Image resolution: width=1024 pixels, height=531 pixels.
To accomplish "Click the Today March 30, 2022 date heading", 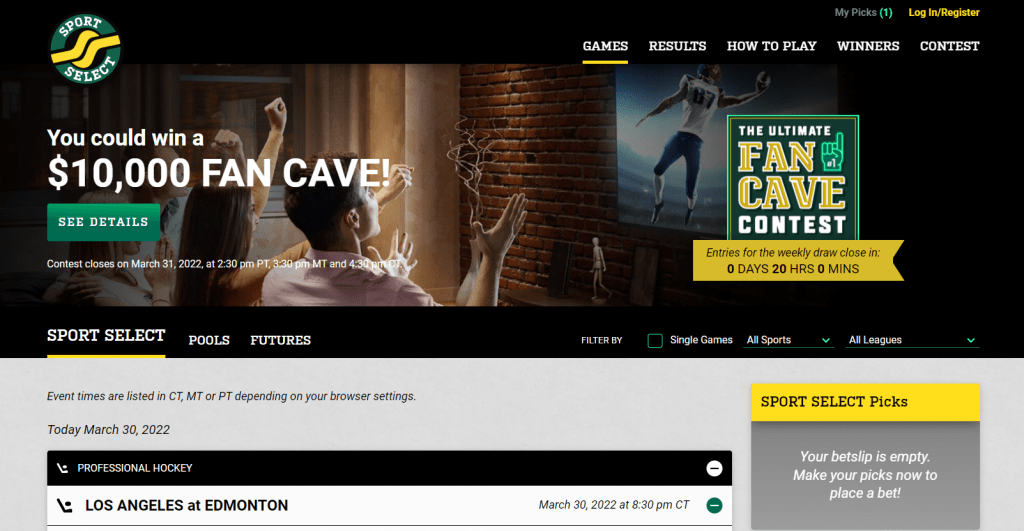I will pyautogui.click(x=108, y=430).
